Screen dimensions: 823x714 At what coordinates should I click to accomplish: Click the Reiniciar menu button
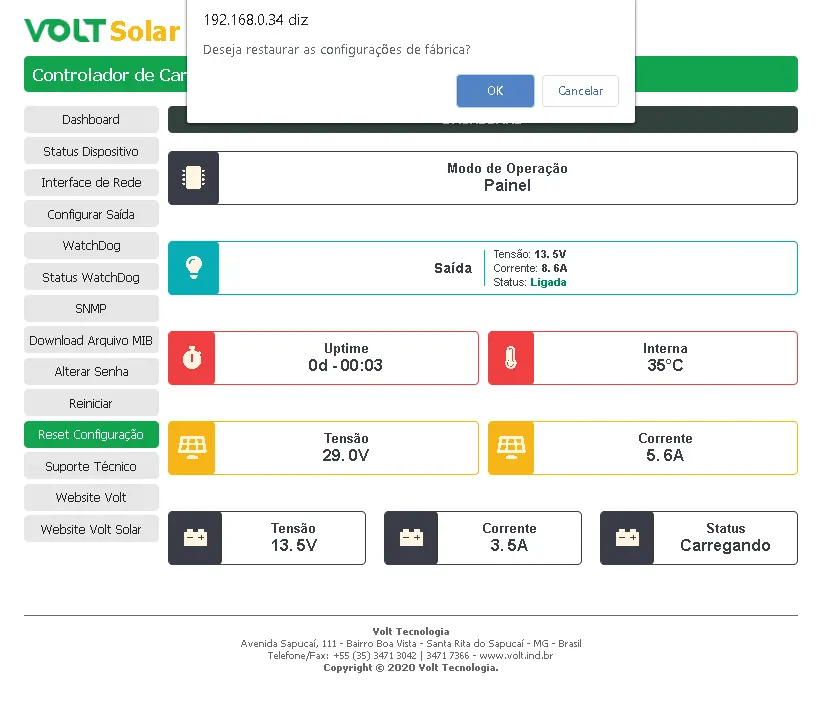click(91, 403)
